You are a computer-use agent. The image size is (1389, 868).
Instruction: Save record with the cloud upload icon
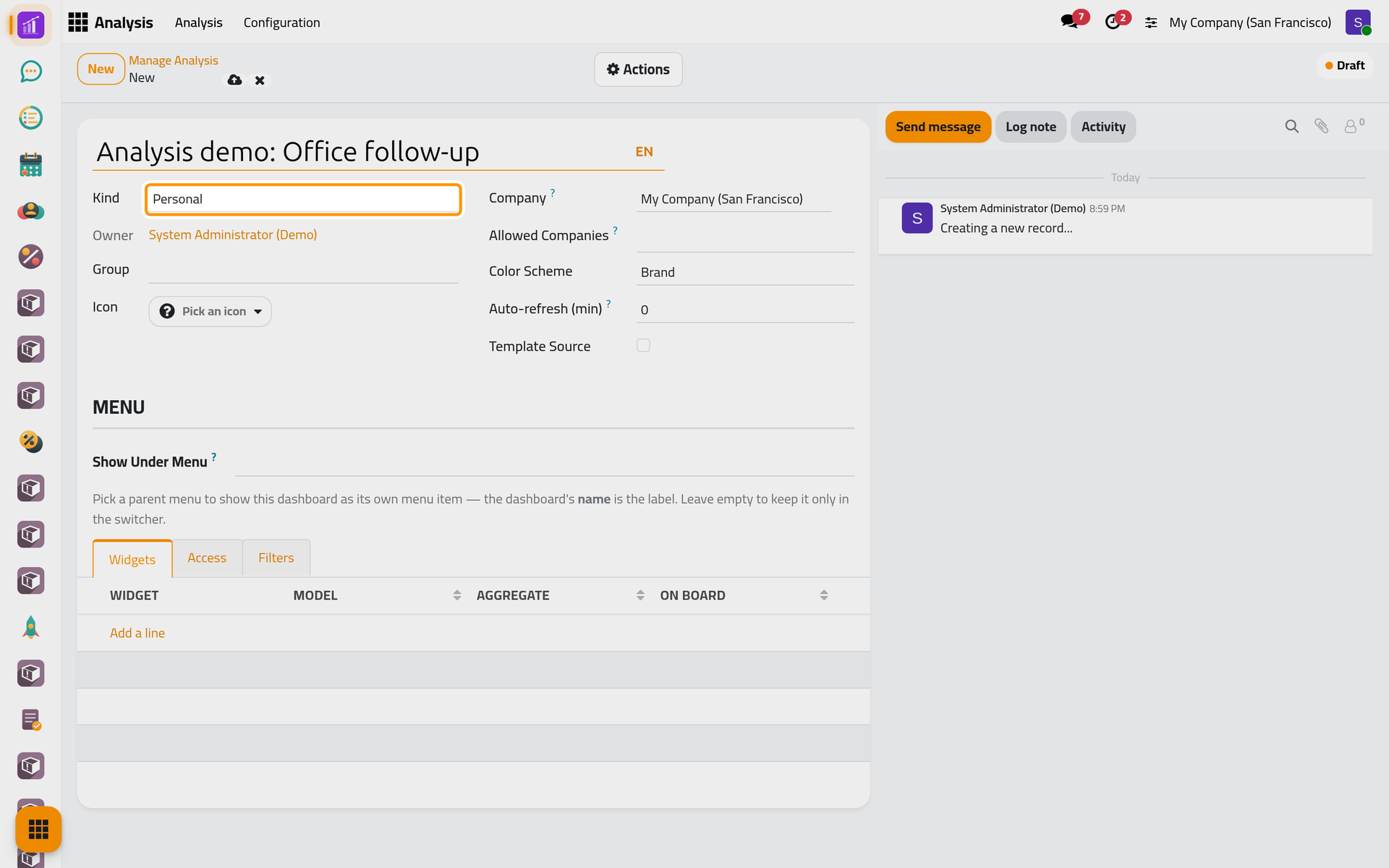pos(234,80)
